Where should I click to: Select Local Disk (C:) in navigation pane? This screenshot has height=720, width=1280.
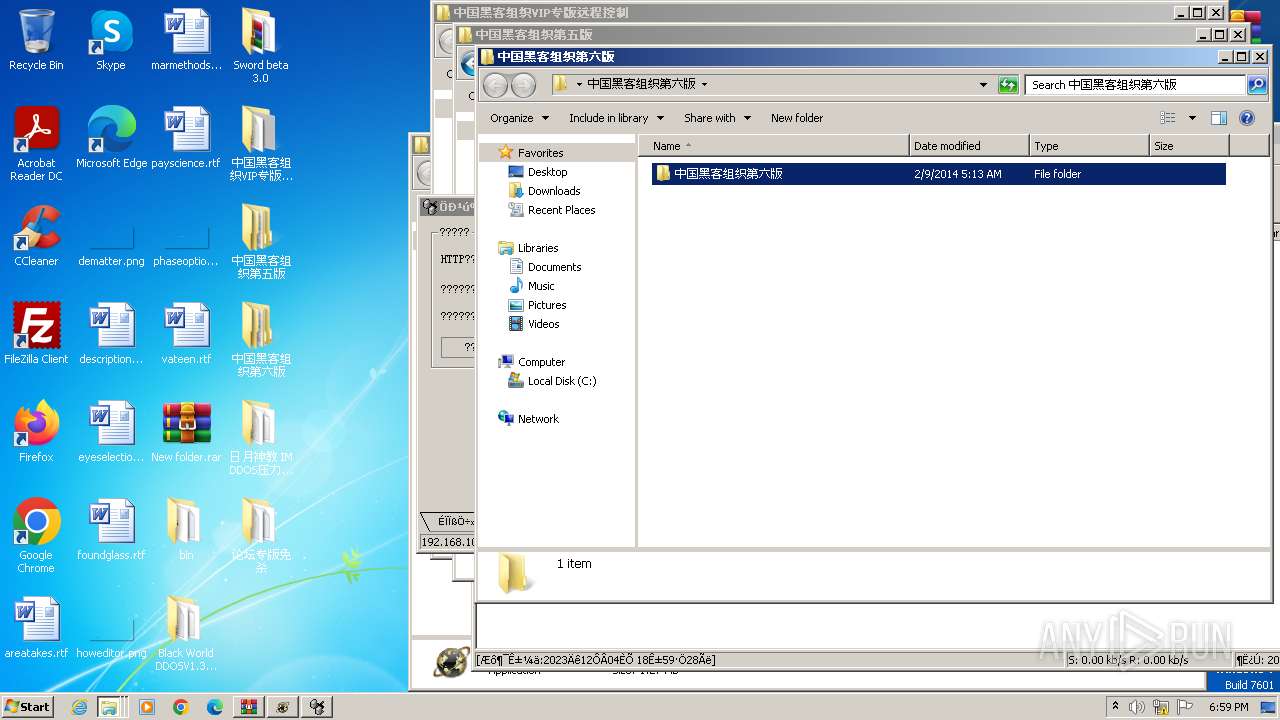coord(561,381)
